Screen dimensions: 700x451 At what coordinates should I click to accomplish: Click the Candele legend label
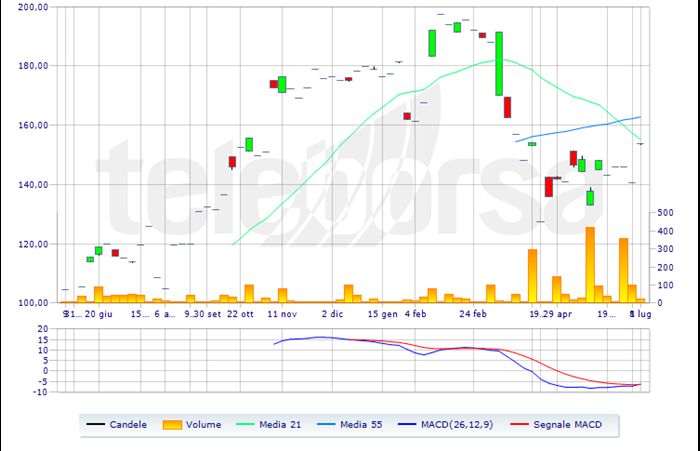(x=128, y=425)
